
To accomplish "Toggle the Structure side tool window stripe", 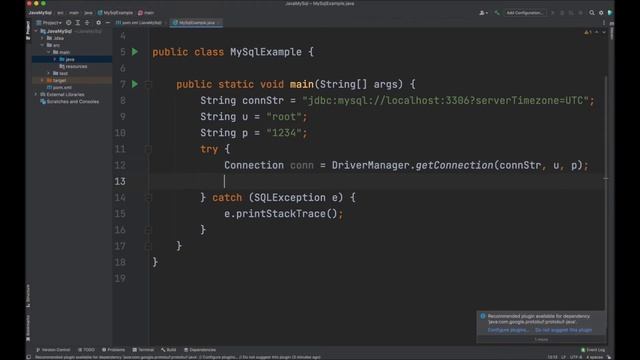I will point(28,296).
